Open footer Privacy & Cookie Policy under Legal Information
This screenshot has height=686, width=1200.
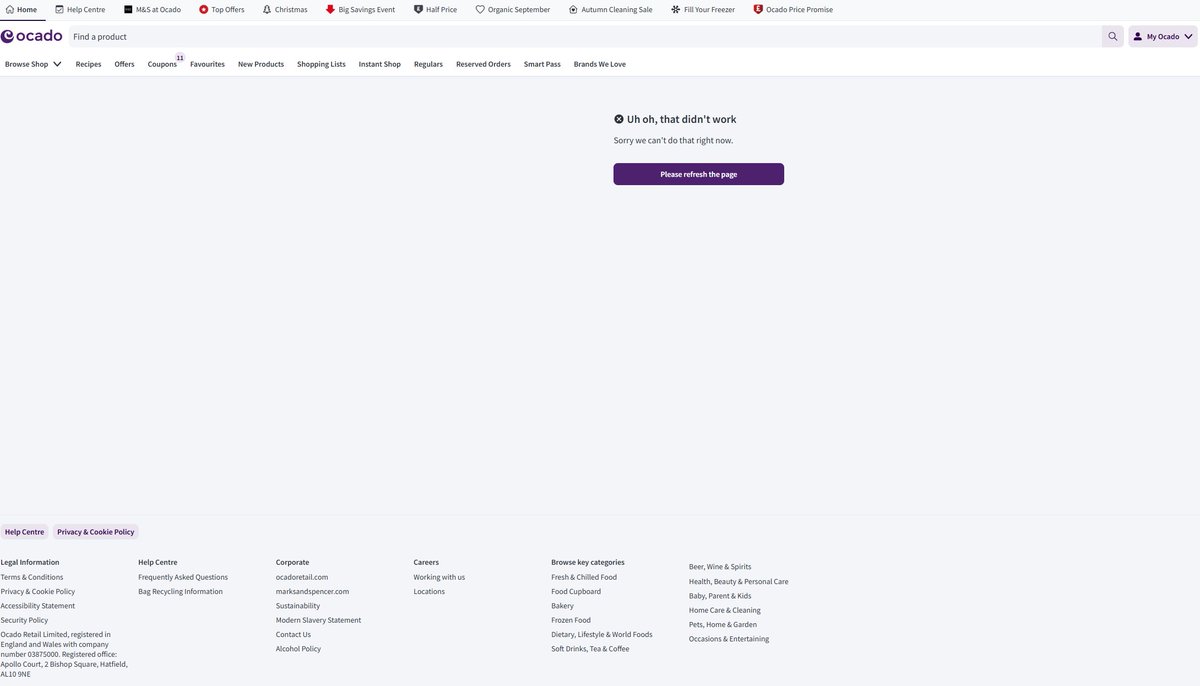click(x=37, y=591)
